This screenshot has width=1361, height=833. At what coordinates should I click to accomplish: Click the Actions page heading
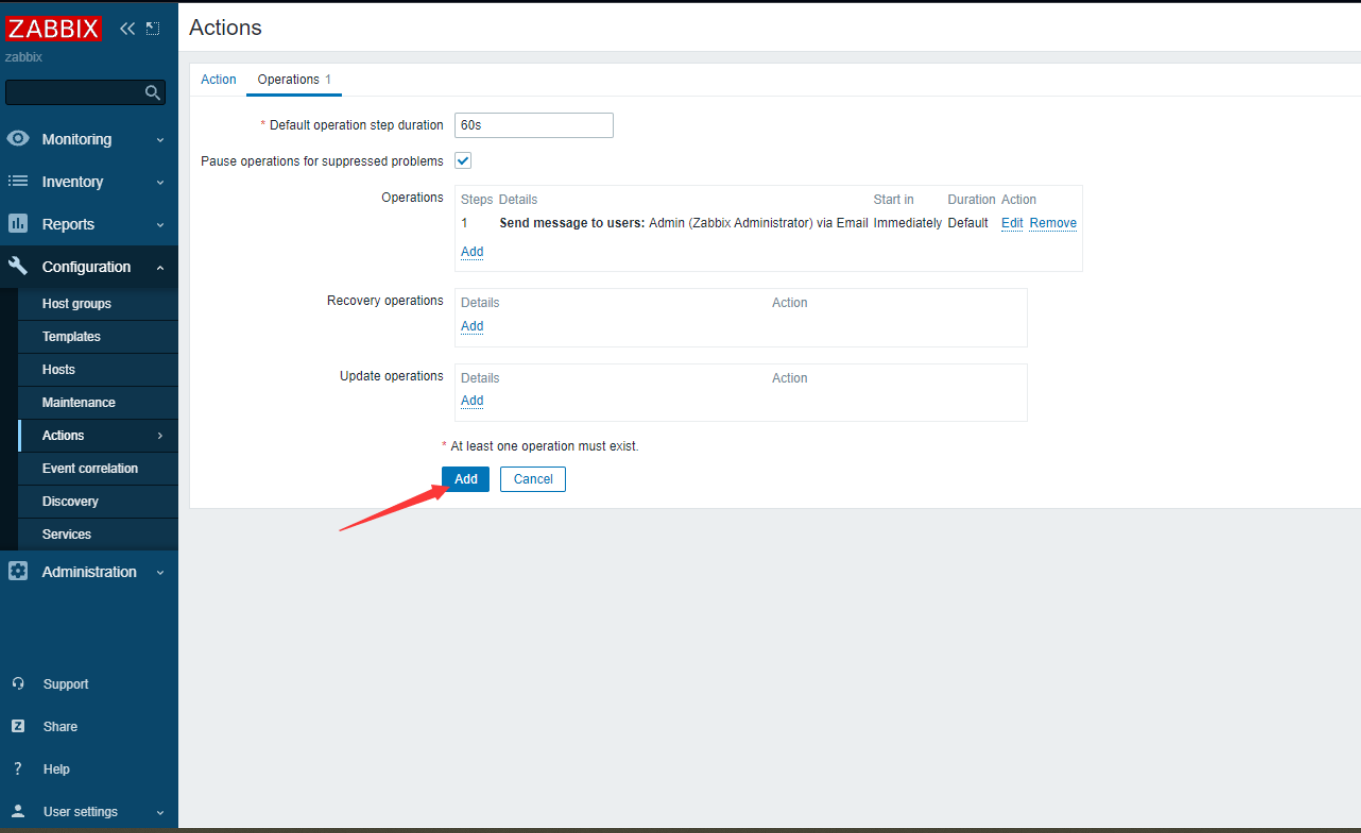click(225, 27)
